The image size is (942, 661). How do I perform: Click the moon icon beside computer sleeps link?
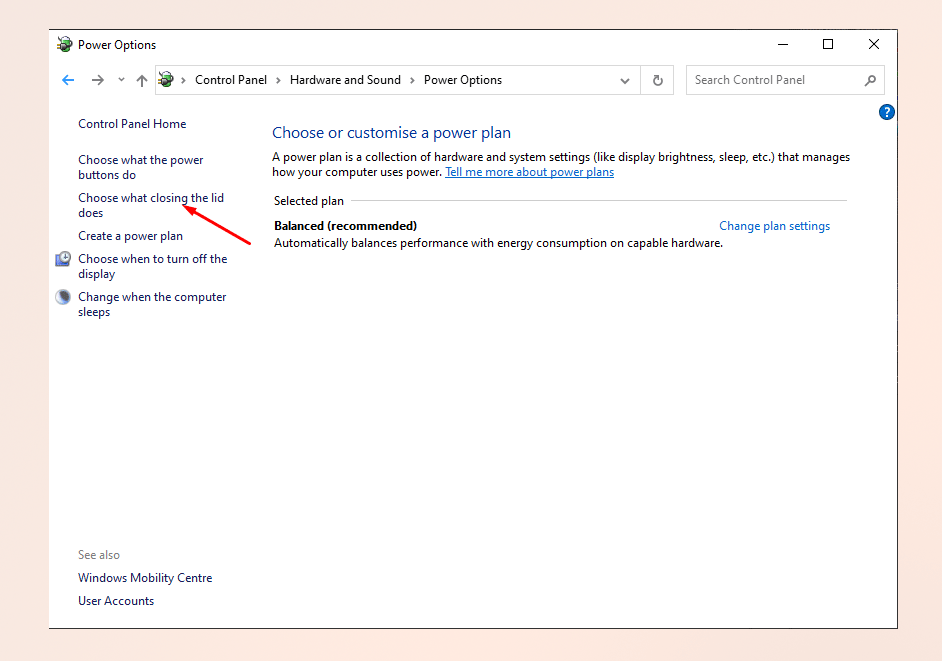[63, 297]
